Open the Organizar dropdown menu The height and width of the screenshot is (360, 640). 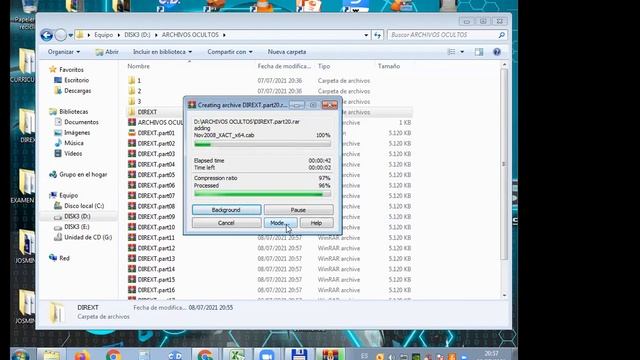point(64,52)
